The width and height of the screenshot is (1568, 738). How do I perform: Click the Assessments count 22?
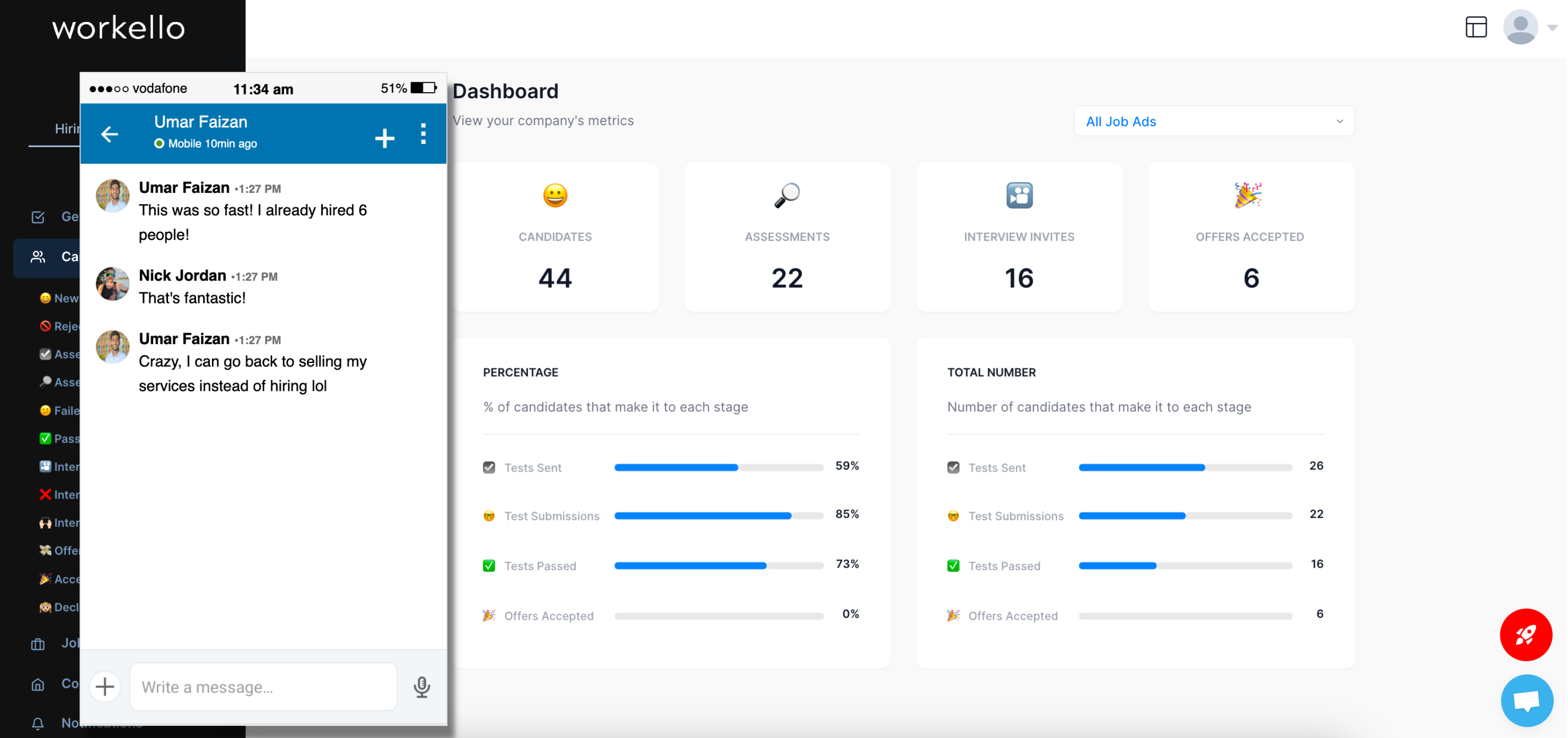click(x=787, y=278)
